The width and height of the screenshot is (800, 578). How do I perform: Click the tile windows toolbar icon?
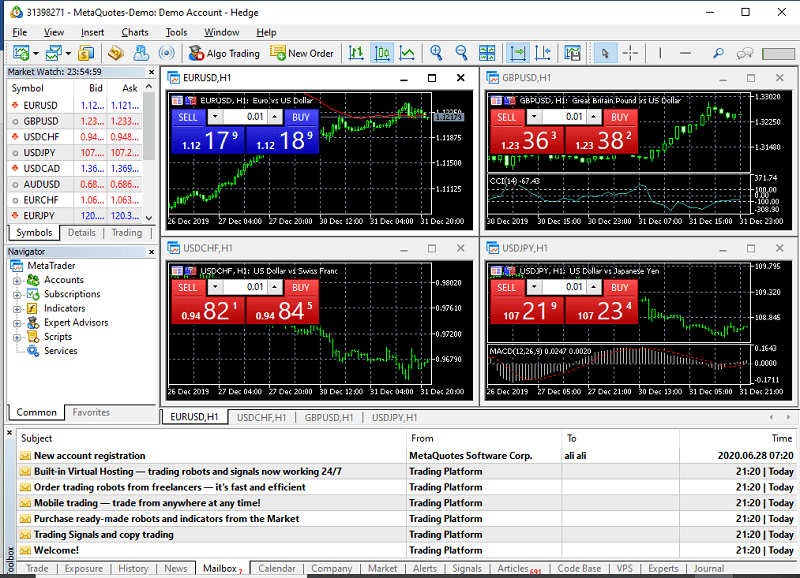(487, 53)
